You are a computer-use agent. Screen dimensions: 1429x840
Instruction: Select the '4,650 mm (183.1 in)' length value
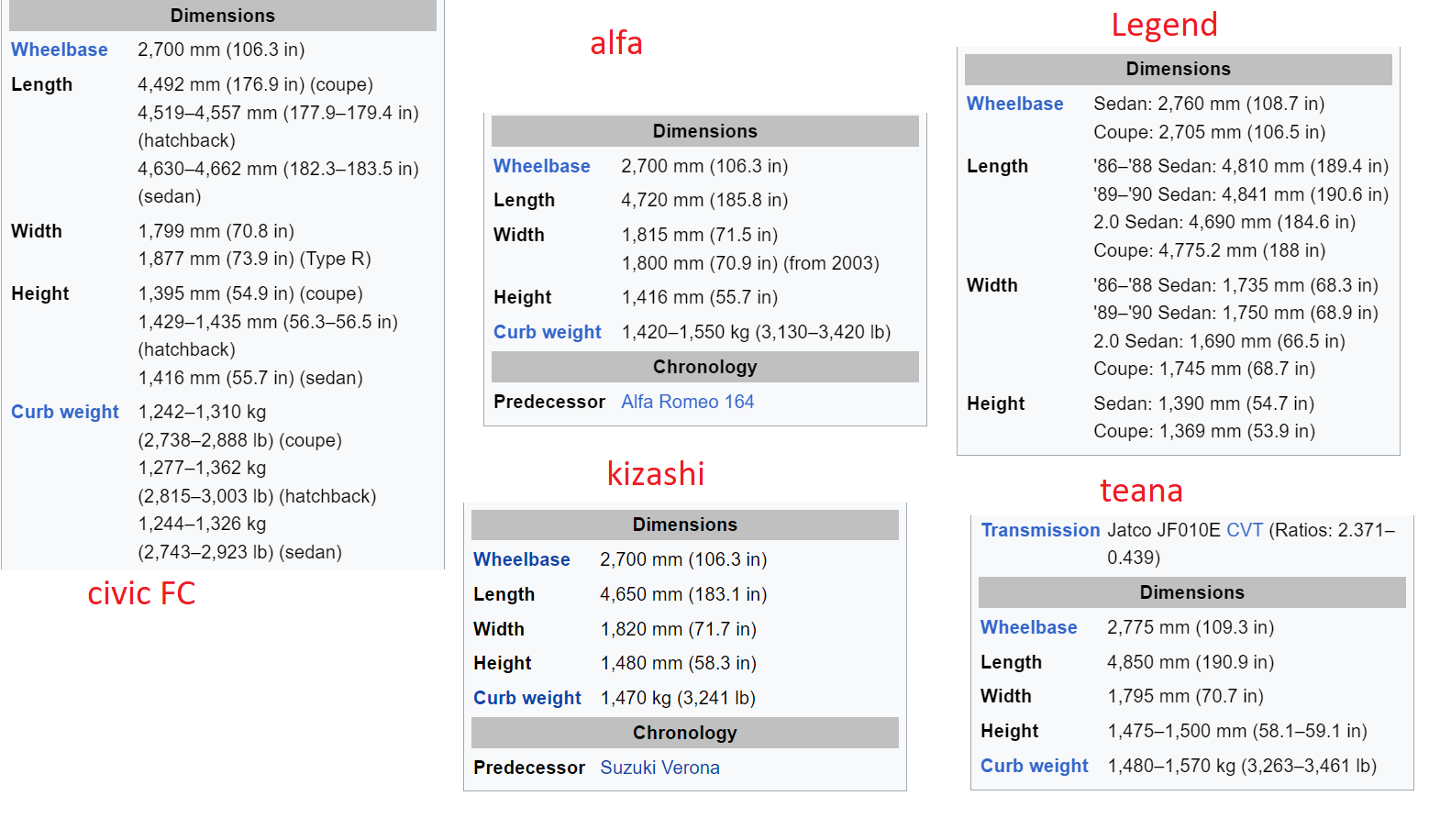pyautogui.click(x=684, y=594)
